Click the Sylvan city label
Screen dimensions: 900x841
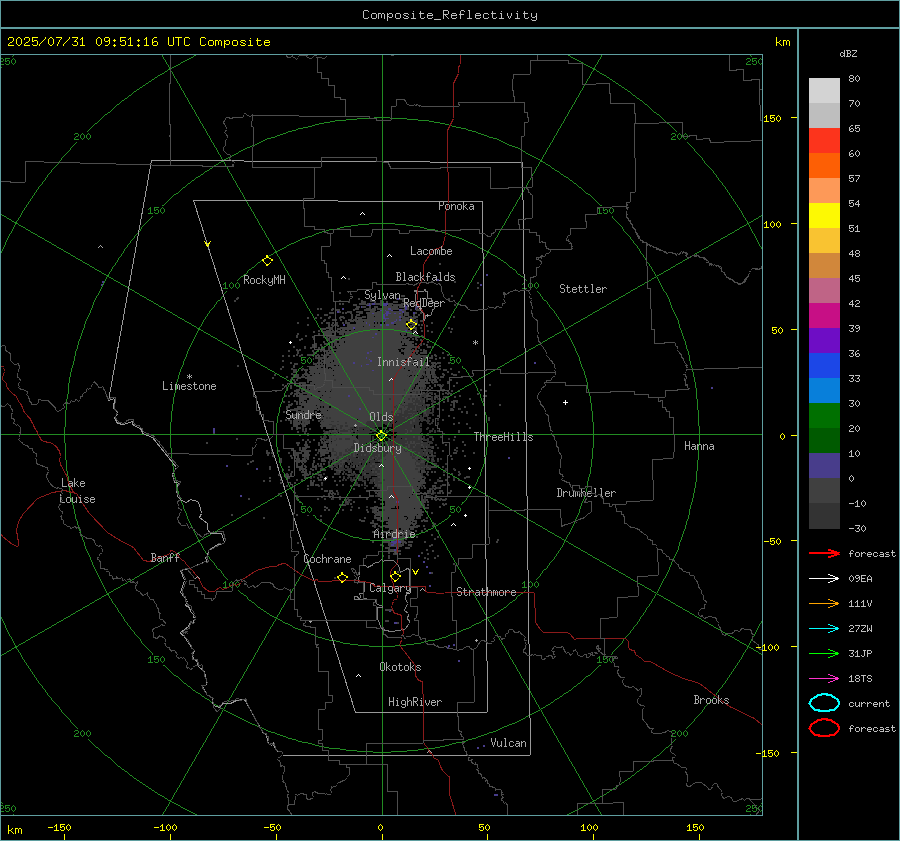pos(382,295)
